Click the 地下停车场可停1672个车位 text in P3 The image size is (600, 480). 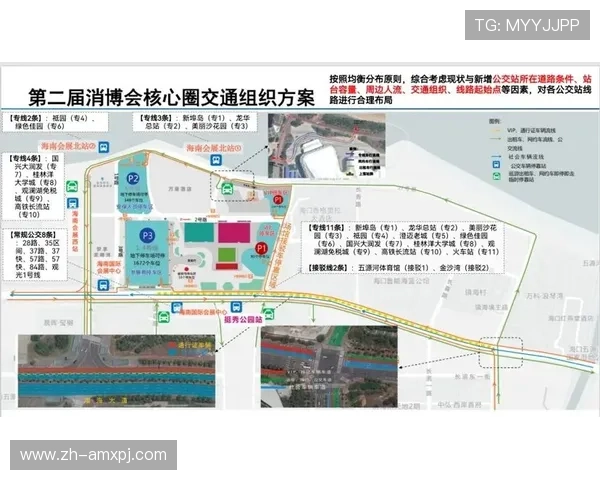(x=147, y=259)
